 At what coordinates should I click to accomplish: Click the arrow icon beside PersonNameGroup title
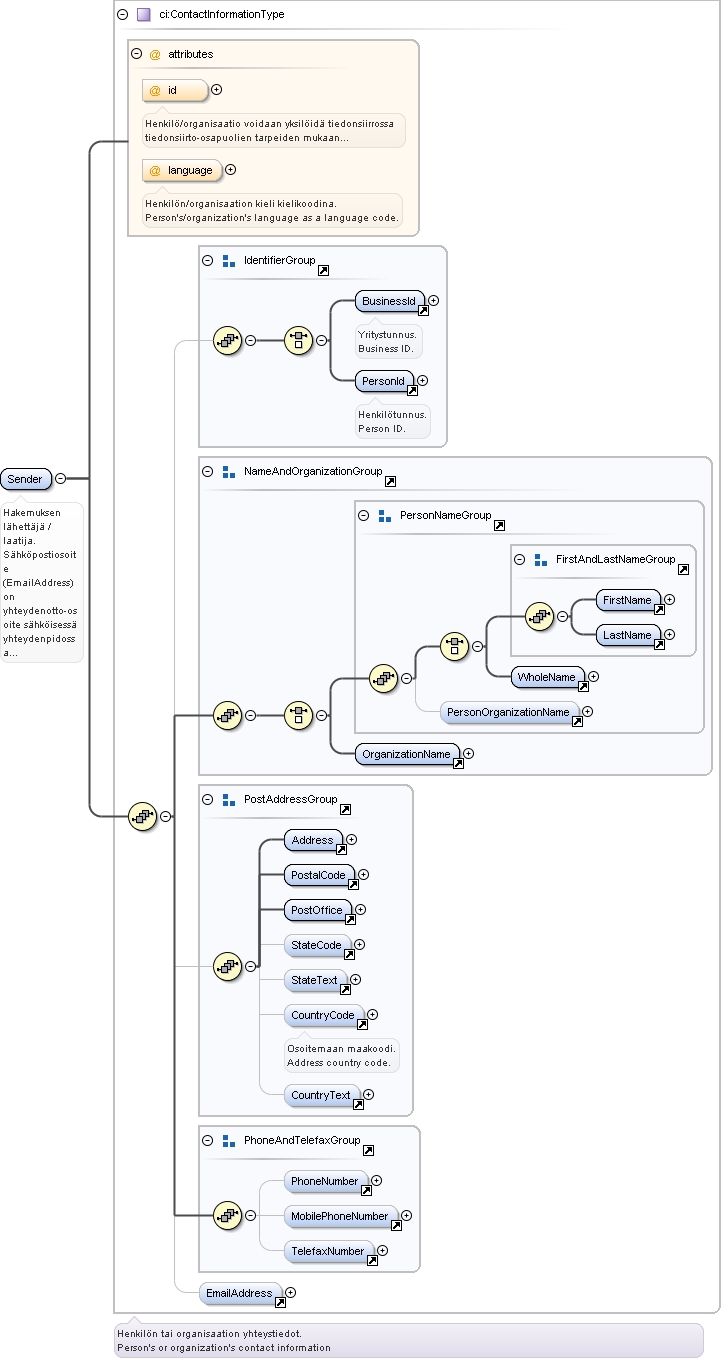[499, 525]
